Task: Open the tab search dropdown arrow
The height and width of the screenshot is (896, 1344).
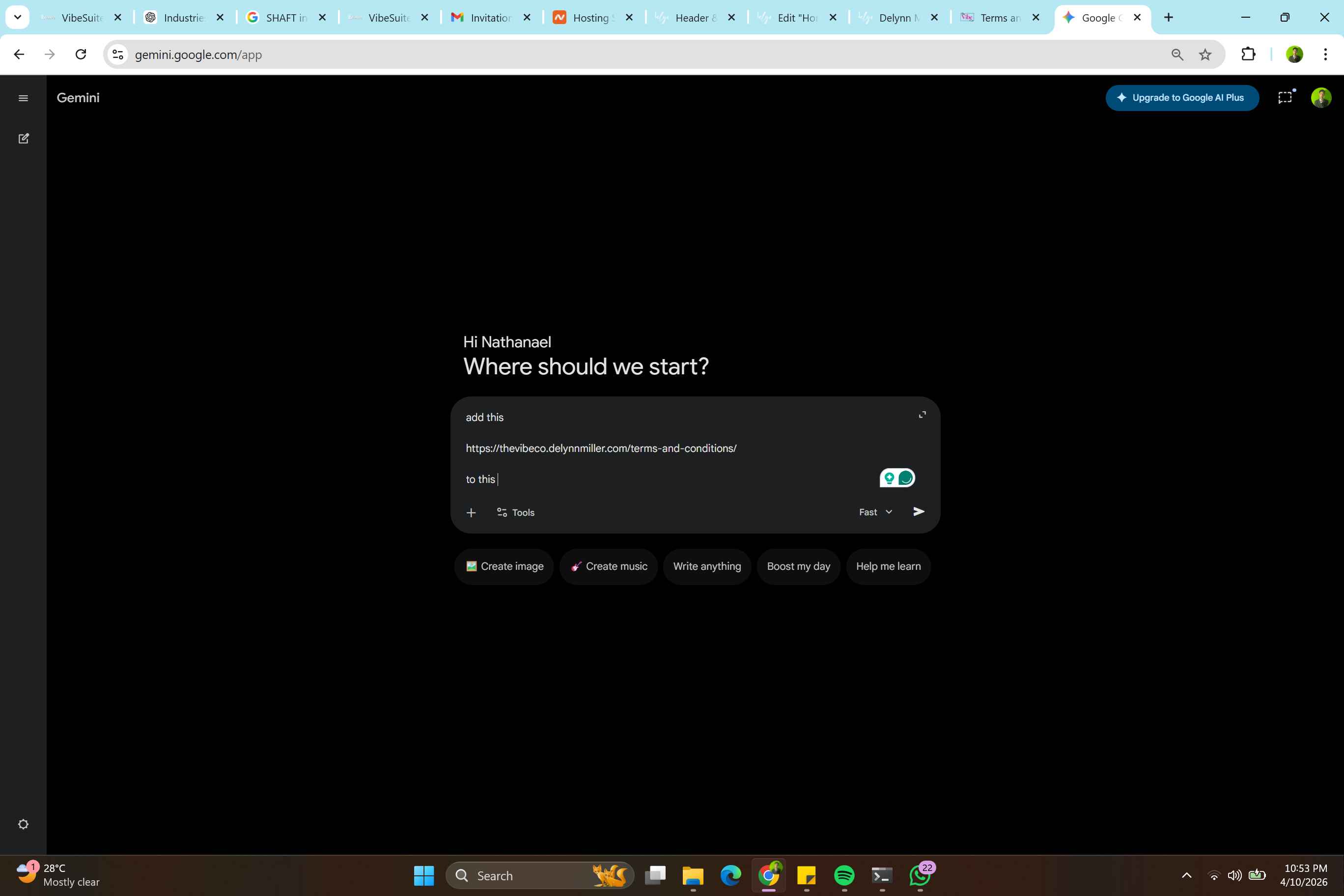Action: 18,17
